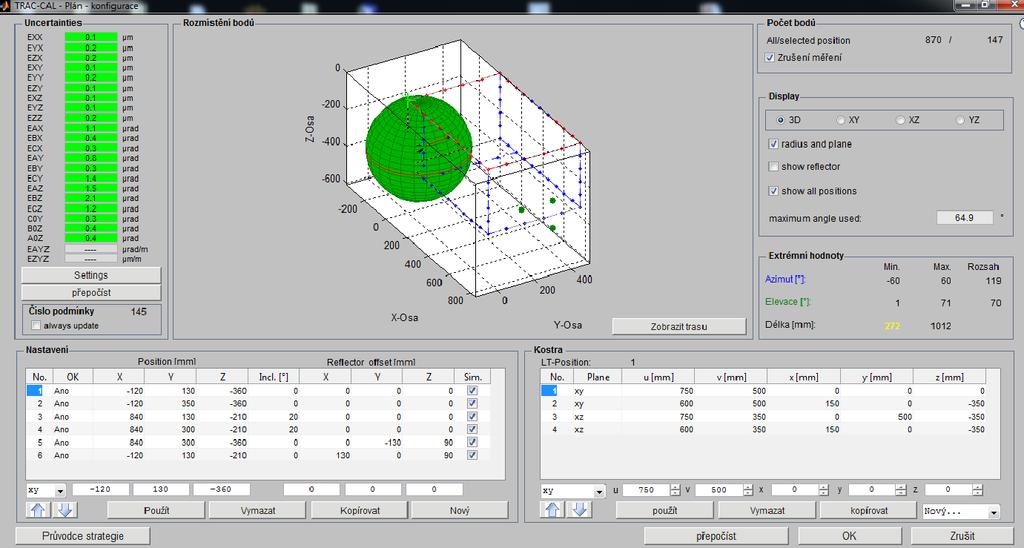Click kopírovat in the Kostra panel
This screenshot has height=548, width=1024.
869,510
